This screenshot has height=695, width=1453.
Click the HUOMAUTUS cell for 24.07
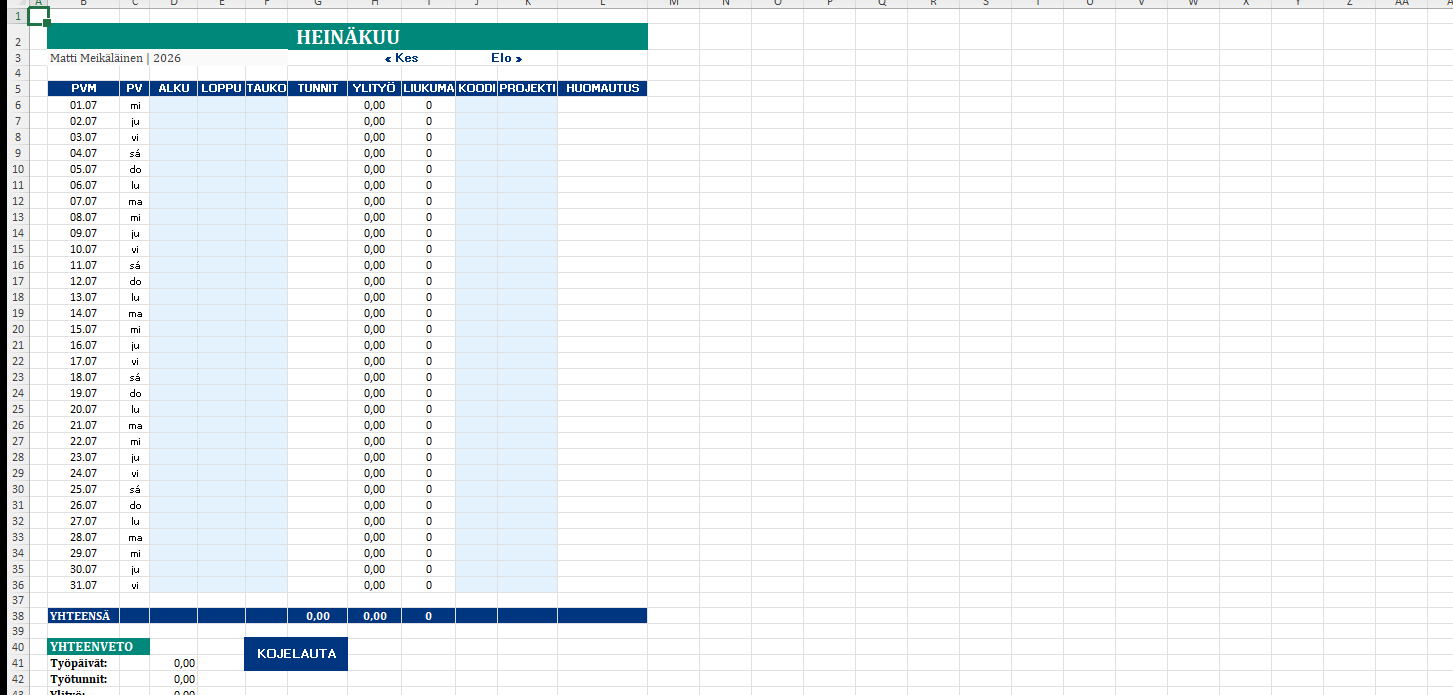pos(602,473)
